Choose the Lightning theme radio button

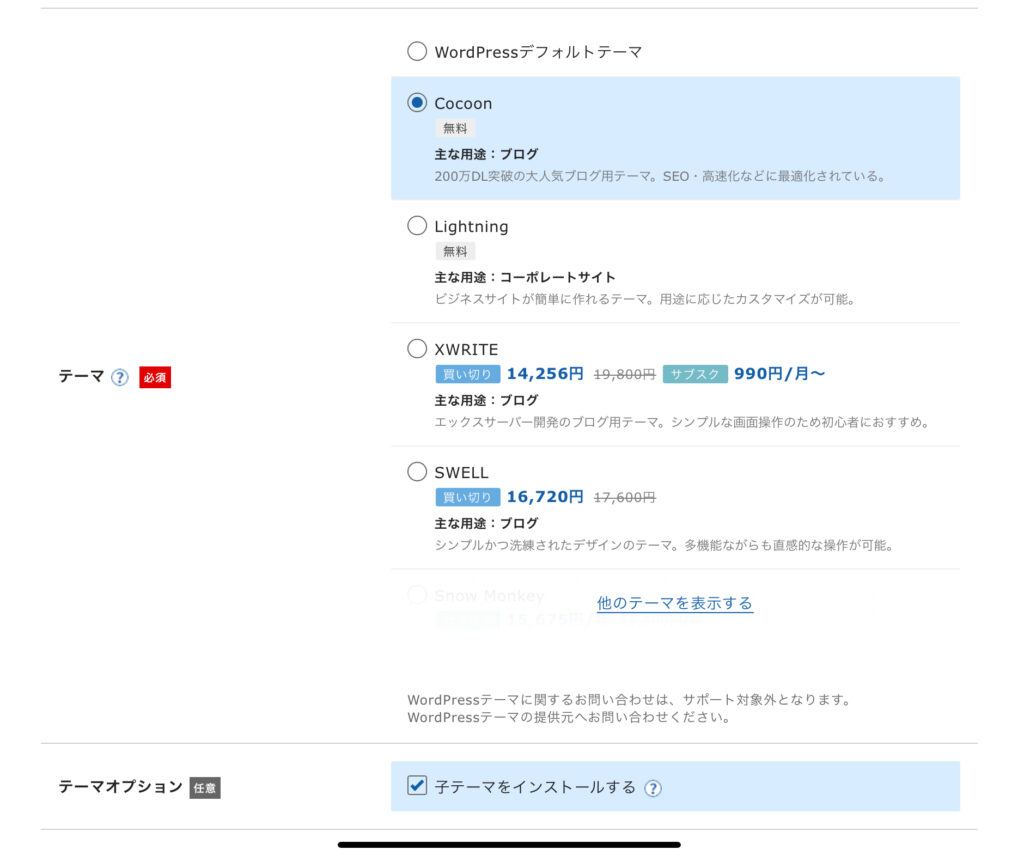click(417, 225)
